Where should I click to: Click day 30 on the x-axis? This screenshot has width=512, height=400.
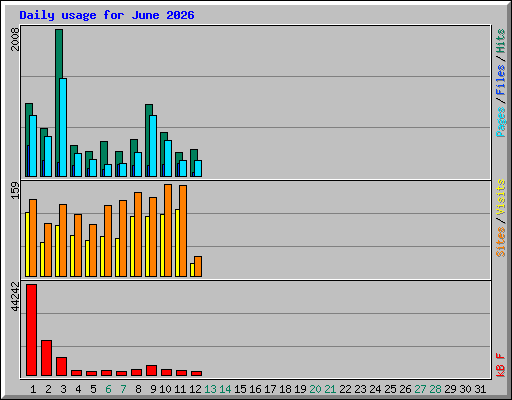465,389
